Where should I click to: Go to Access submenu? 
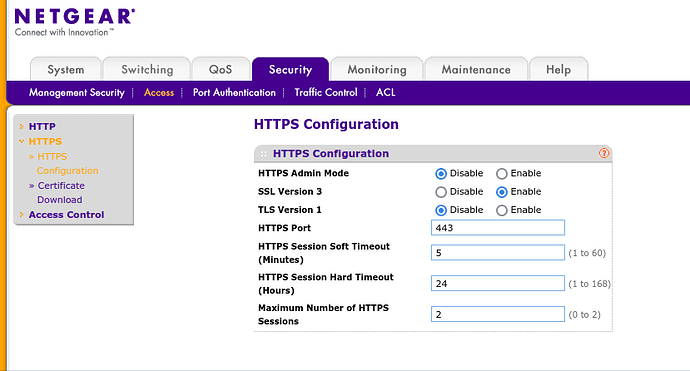[159, 92]
